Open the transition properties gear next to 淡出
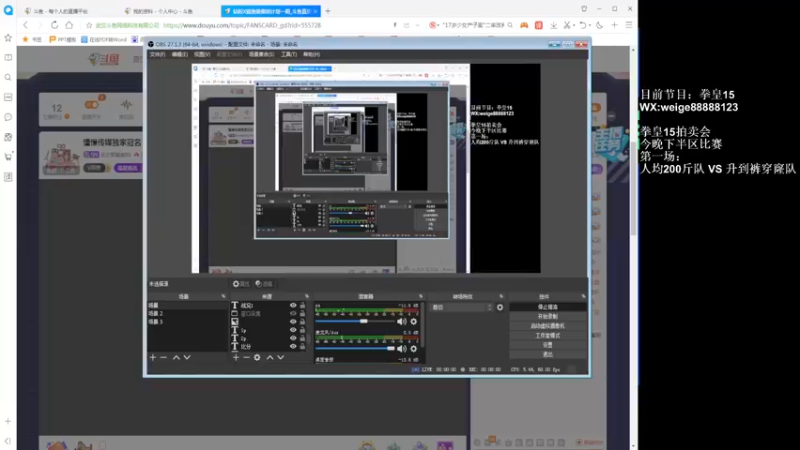The height and width of the screenshot is (450, 800). 500,307
